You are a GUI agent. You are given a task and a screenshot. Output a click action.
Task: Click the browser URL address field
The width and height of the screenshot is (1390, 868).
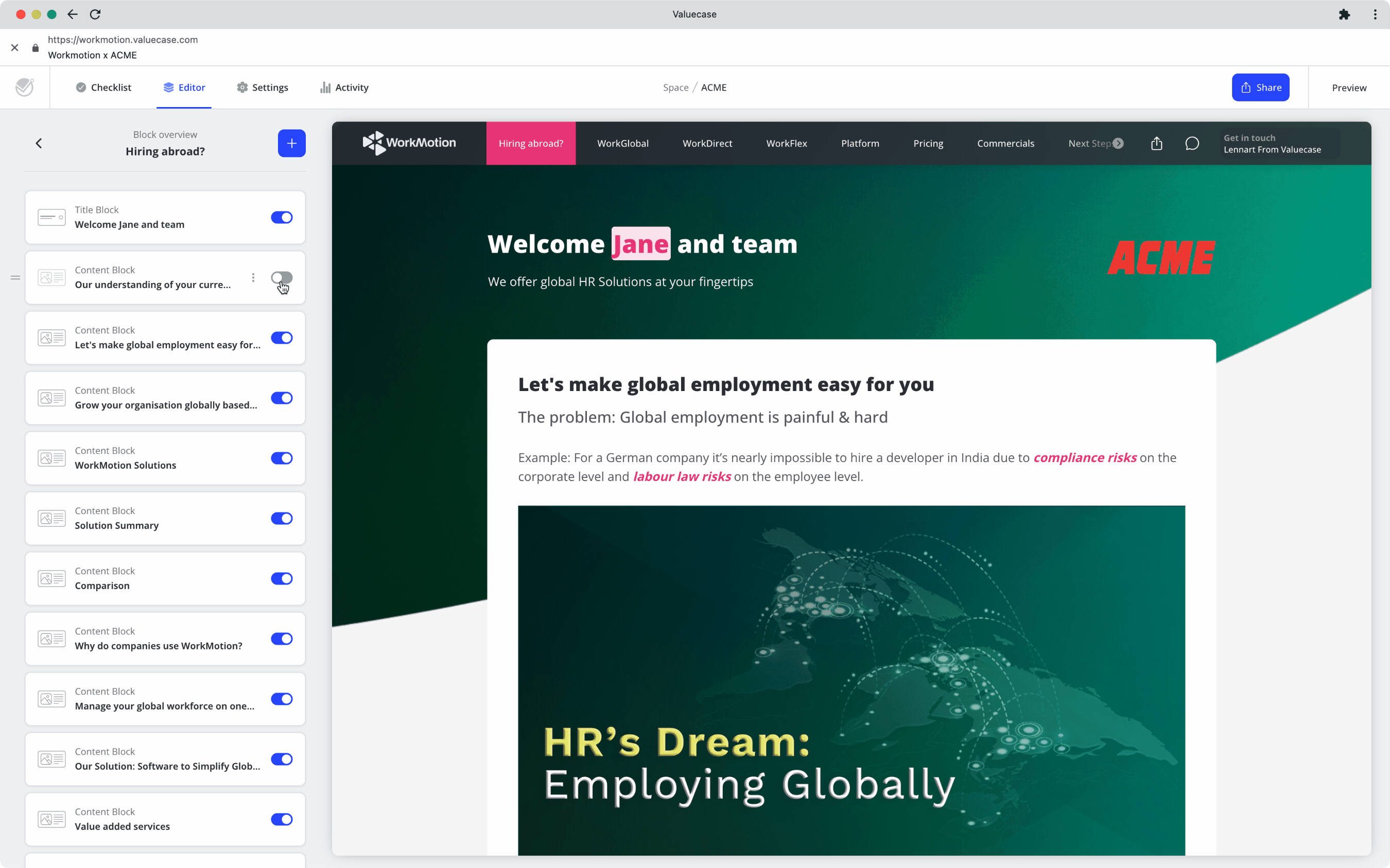click(x=123, y=40)
